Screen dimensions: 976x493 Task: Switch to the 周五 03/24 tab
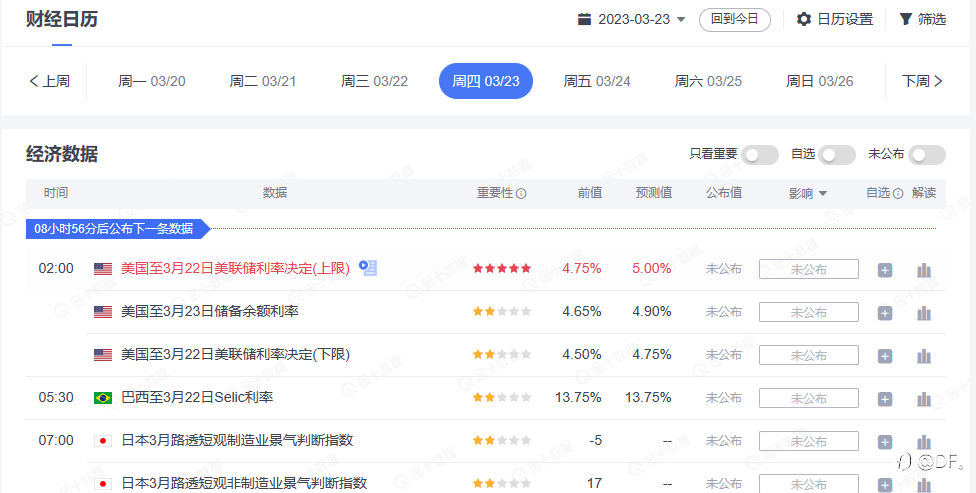point(597,81)
